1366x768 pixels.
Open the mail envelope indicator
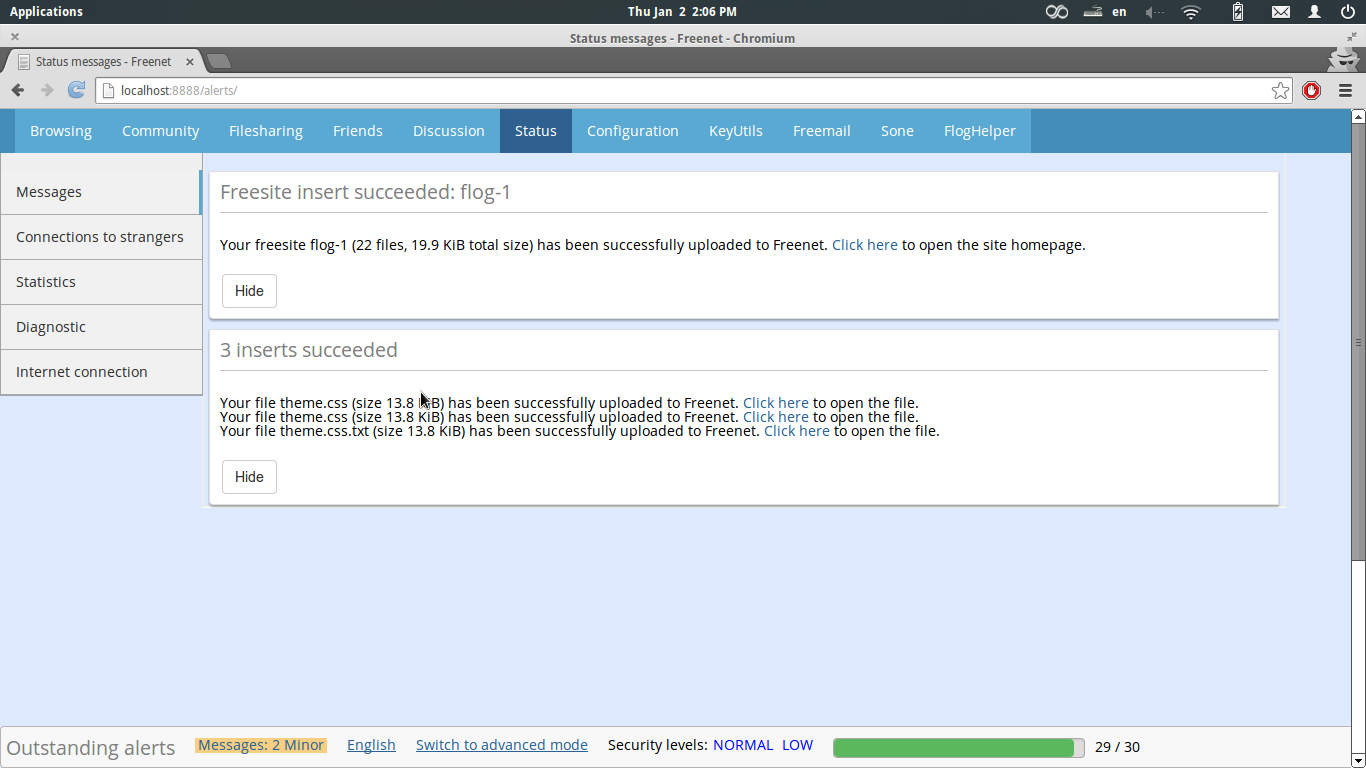pos(1281,12)
